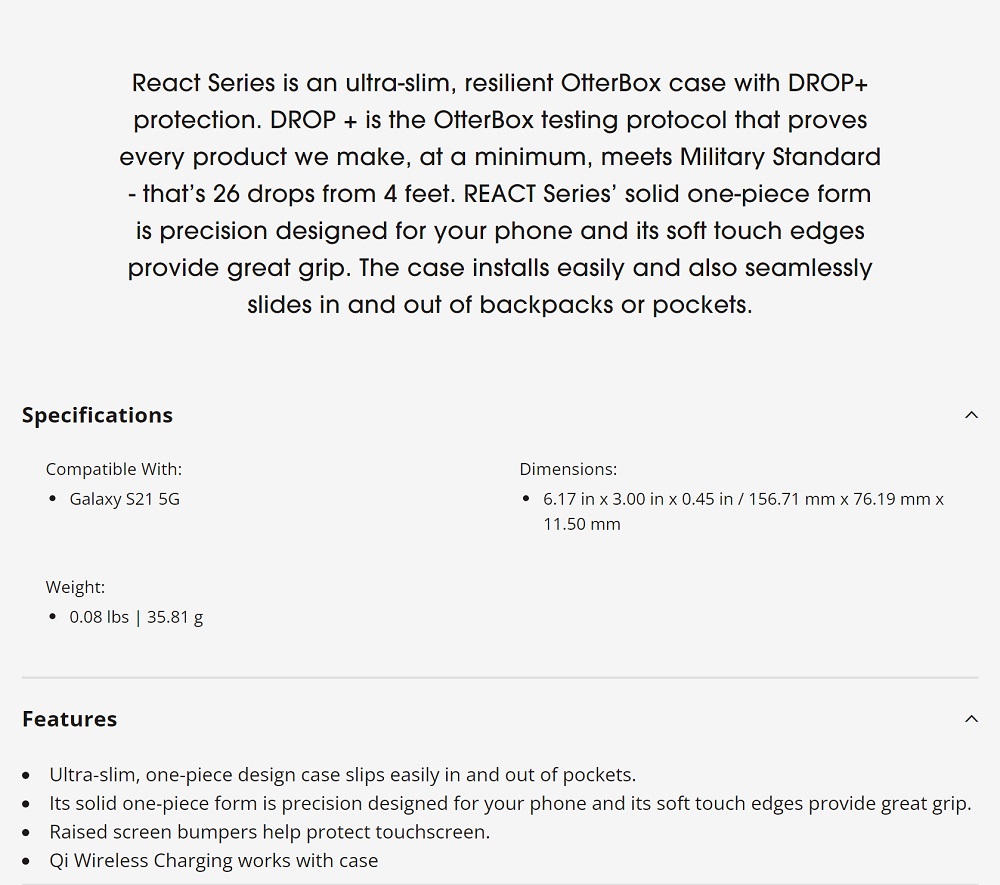Collapse the Specifications section chevron

[971, 415]
